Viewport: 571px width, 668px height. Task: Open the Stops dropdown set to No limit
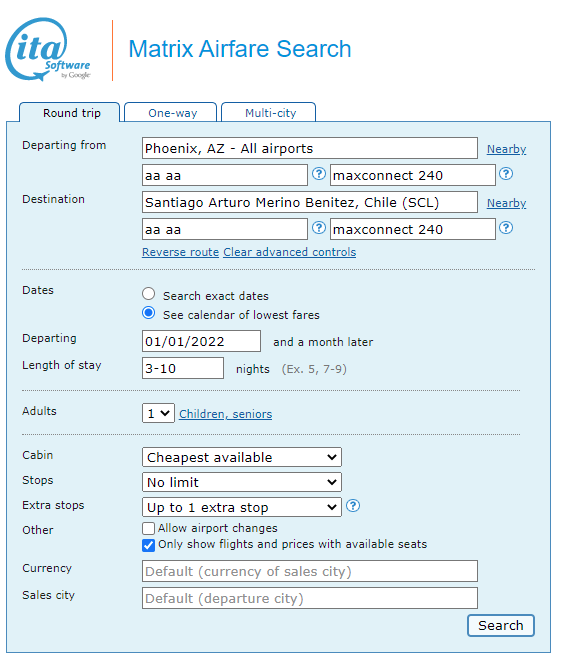[242, 482]
